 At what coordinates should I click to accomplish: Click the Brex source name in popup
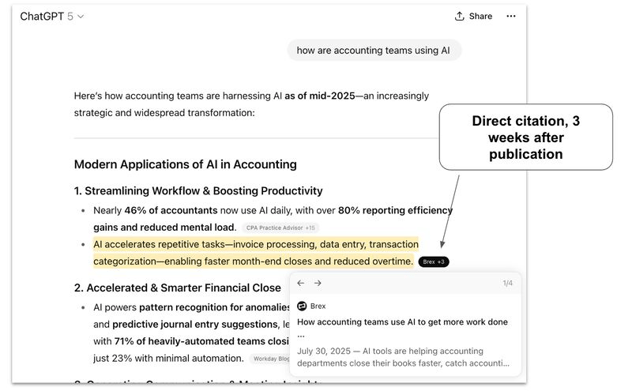point(318,306)
